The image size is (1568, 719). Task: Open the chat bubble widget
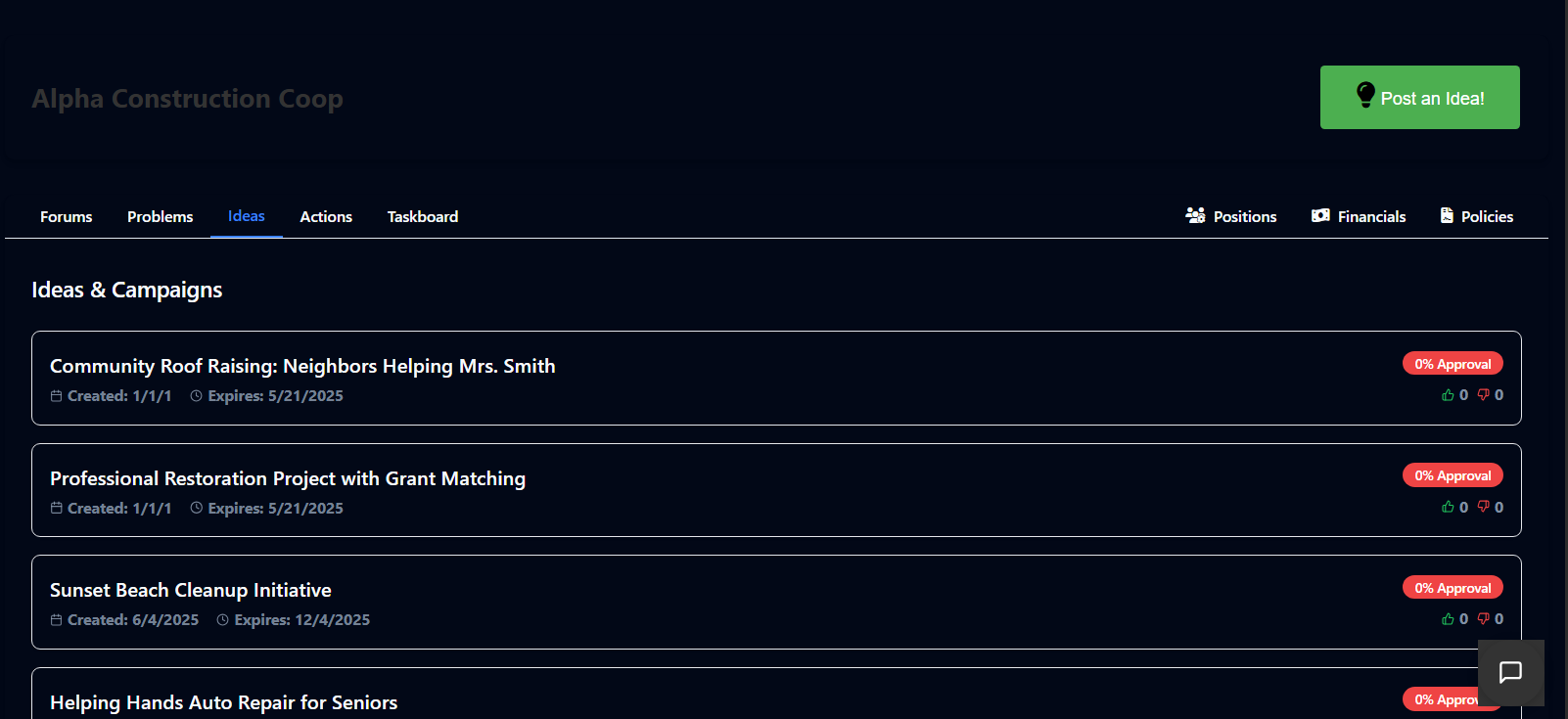coord(1510,672)
